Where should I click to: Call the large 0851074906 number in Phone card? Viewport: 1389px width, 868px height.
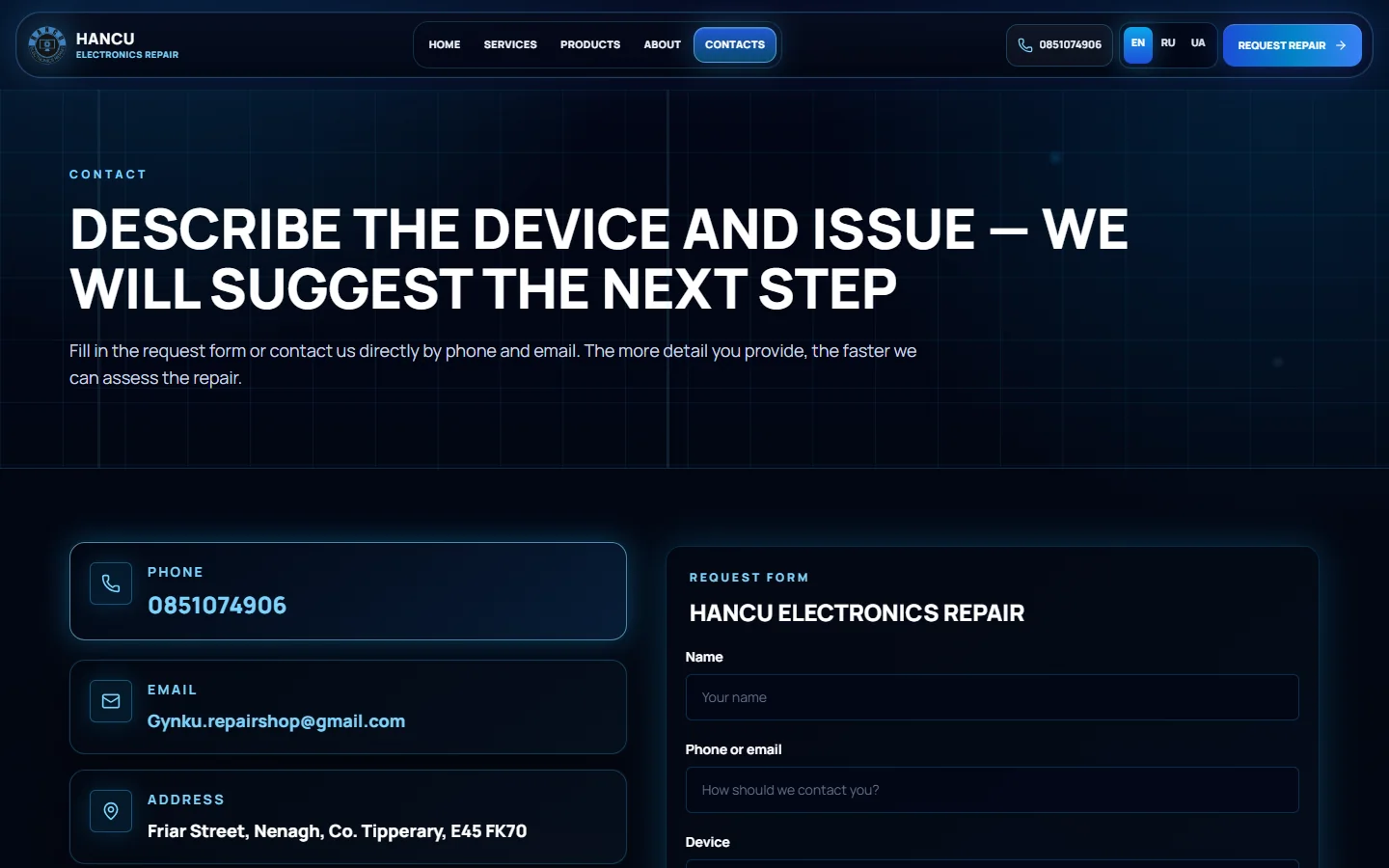[x=217, y=606]
